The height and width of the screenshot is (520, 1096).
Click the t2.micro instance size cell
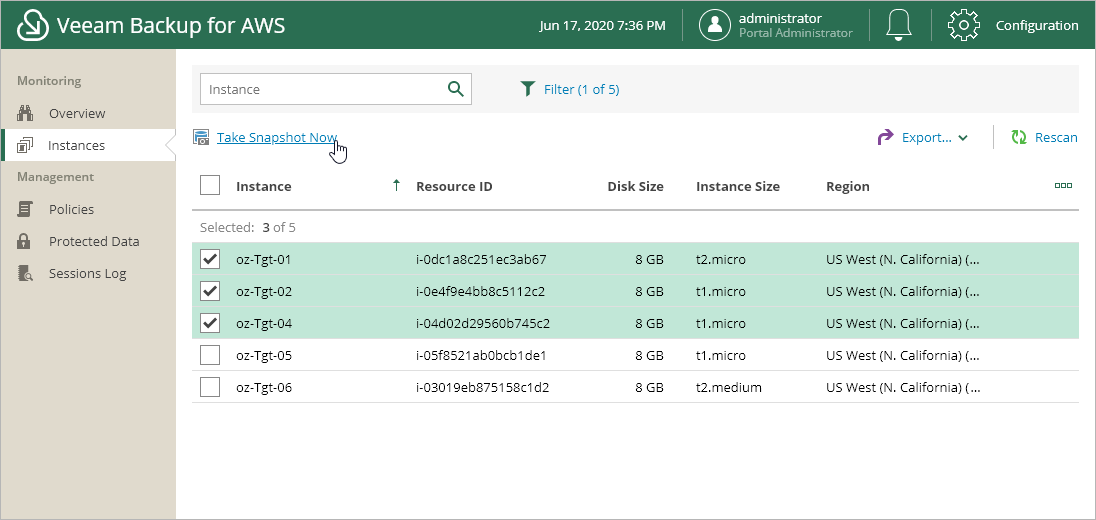[x=721, y=259]
